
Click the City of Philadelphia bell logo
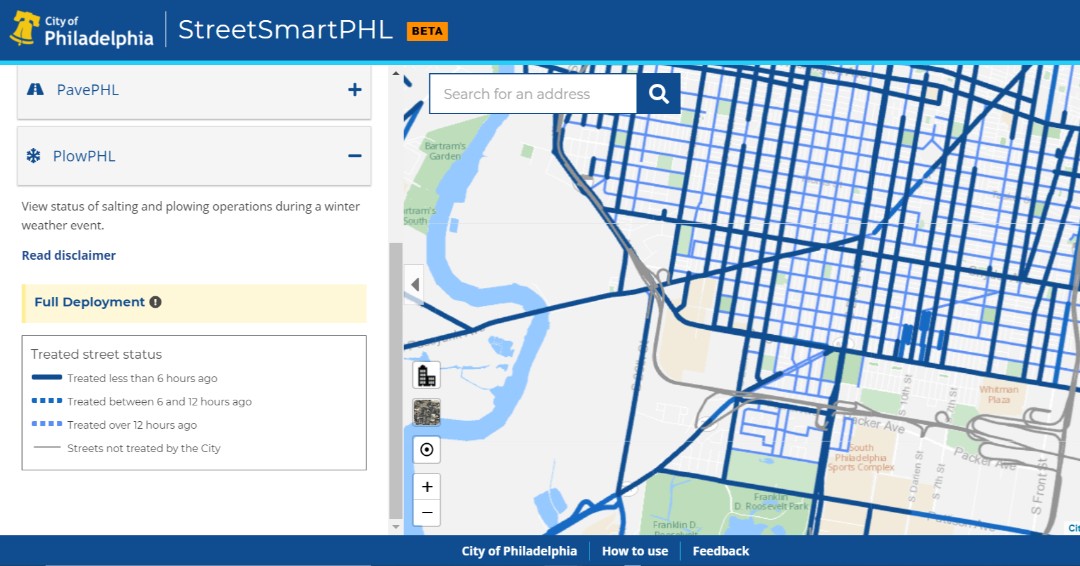point(25,30)
